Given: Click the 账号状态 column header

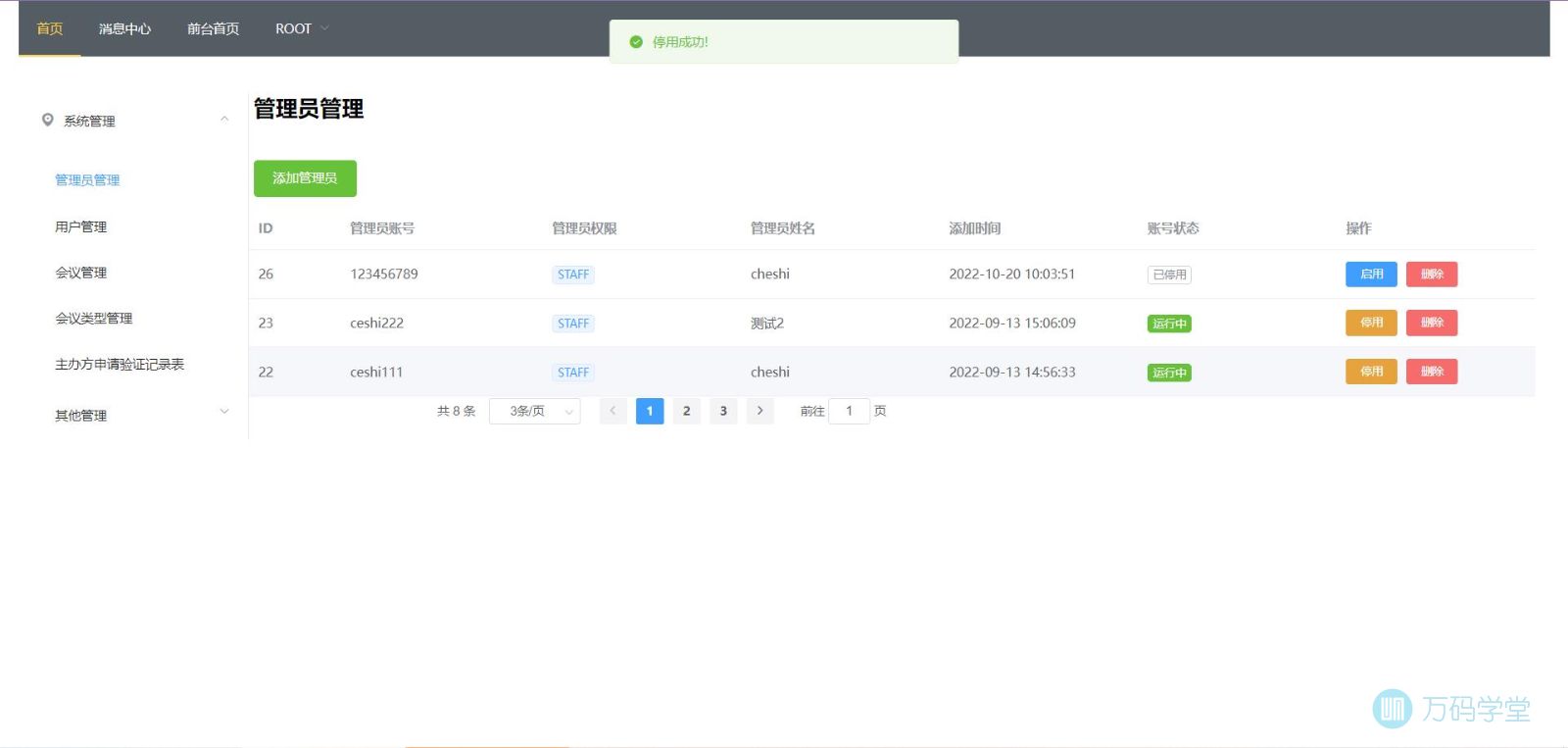Looking at the screenshot, I should point(1173,228).
